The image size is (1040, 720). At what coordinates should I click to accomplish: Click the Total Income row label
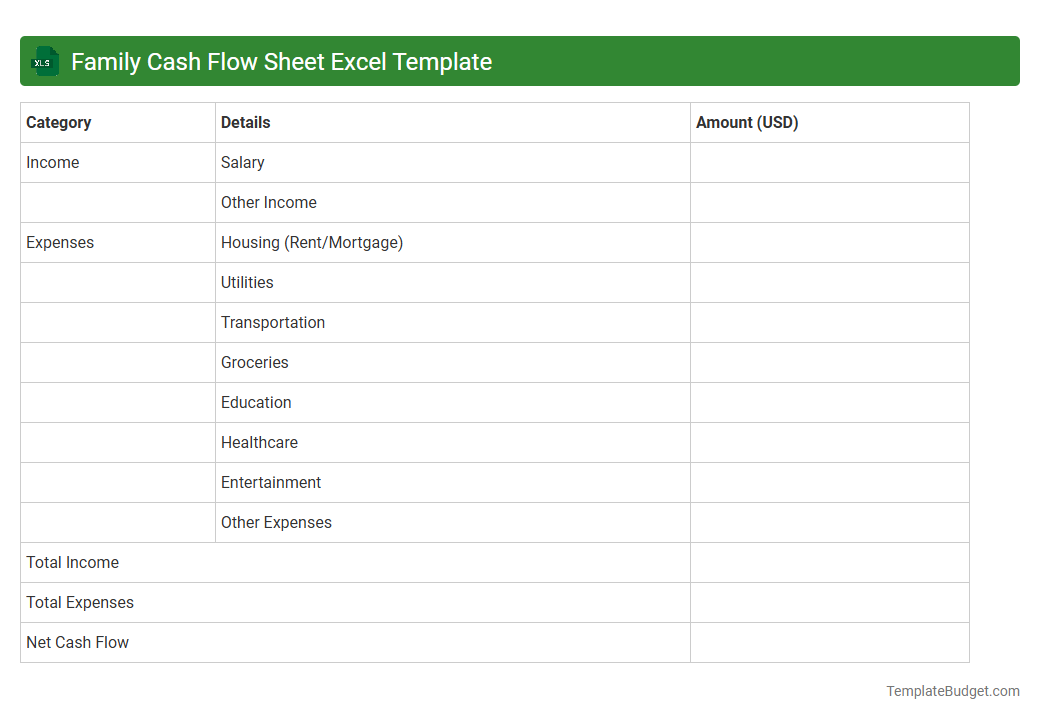tap(72, 562)
